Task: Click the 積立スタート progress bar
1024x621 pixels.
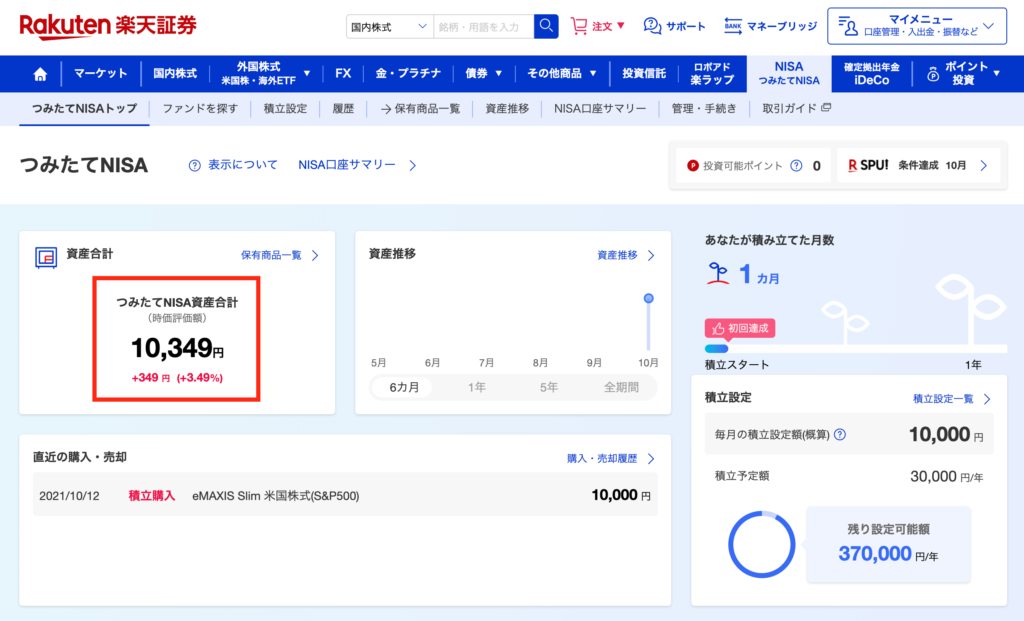Action: coord(856,349)
